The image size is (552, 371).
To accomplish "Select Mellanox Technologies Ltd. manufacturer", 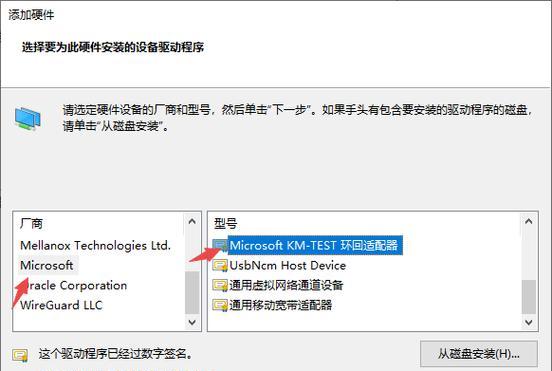I will 95,245.
